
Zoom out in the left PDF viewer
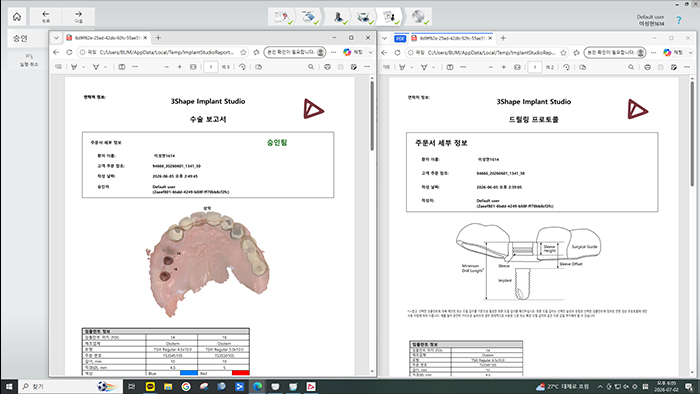point(167,67)
